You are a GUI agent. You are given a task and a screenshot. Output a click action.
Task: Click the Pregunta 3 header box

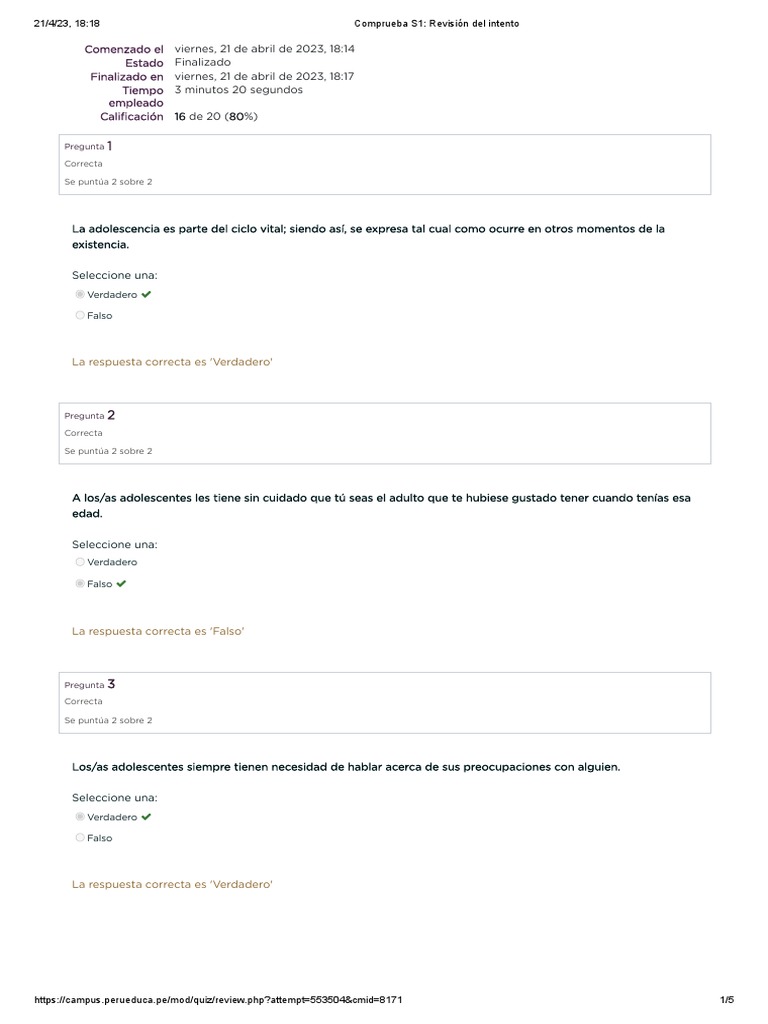pos(387,702)
